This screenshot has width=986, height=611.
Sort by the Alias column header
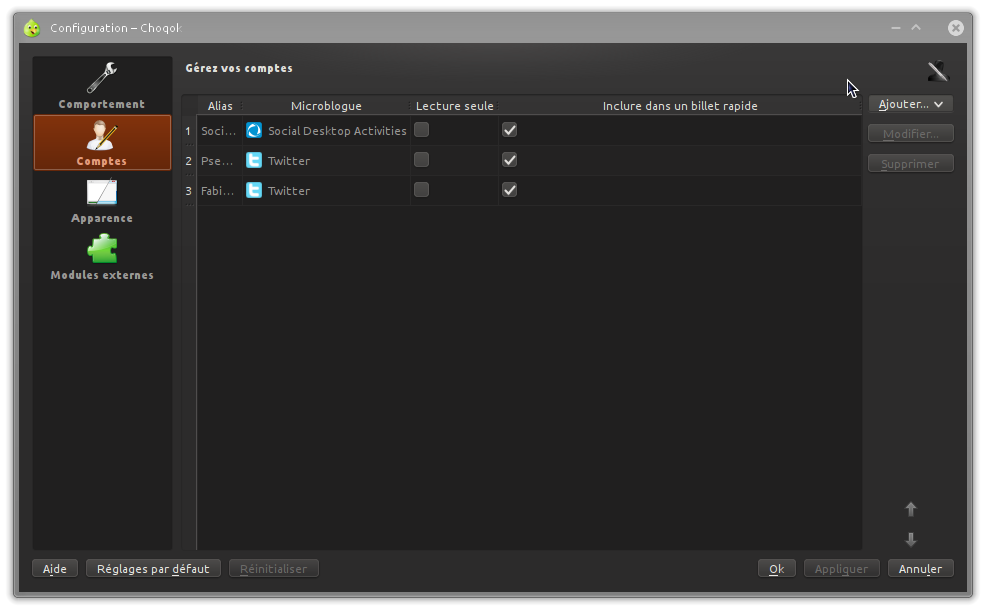click(x=220, y=106)
